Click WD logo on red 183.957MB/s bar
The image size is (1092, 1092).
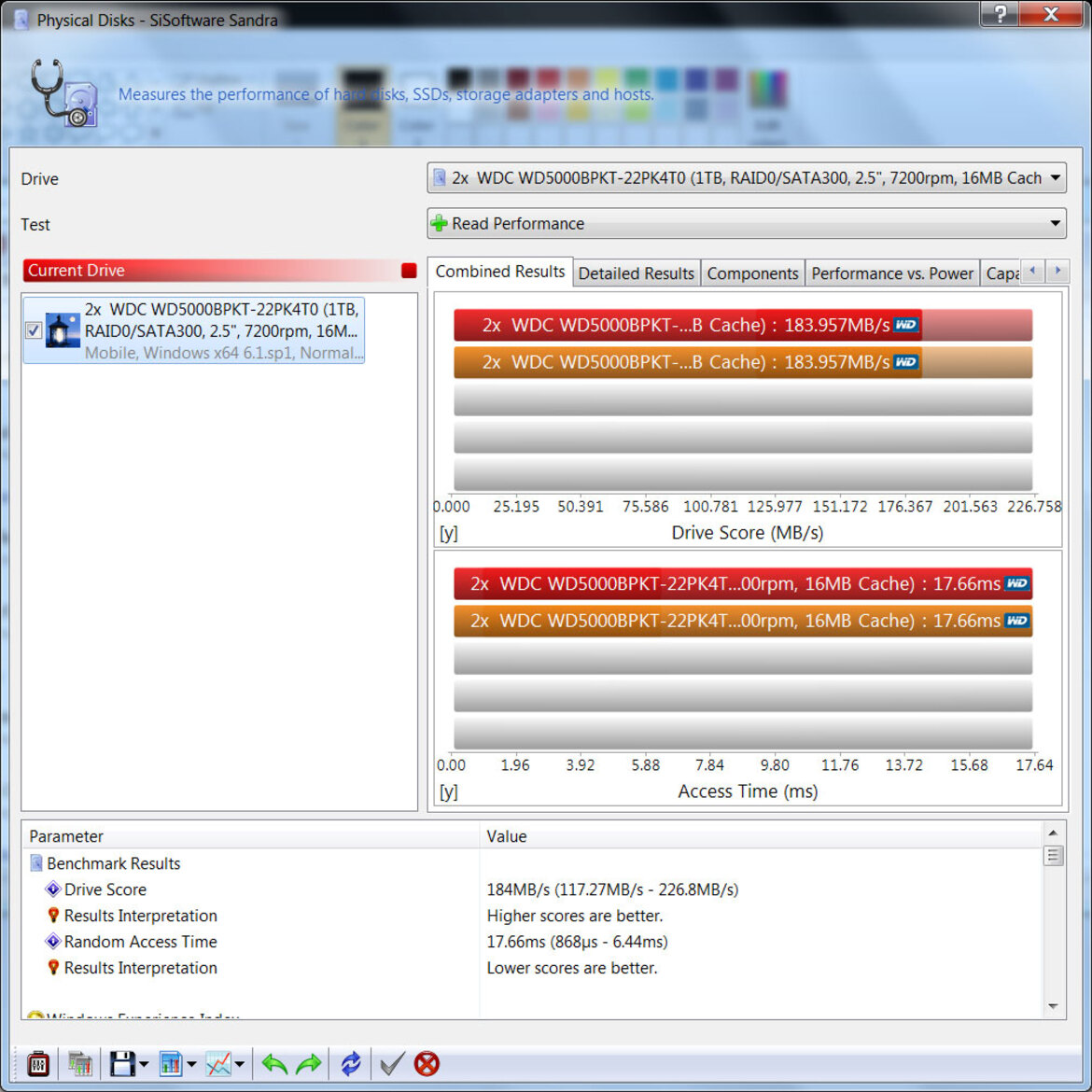pos(905,325)
